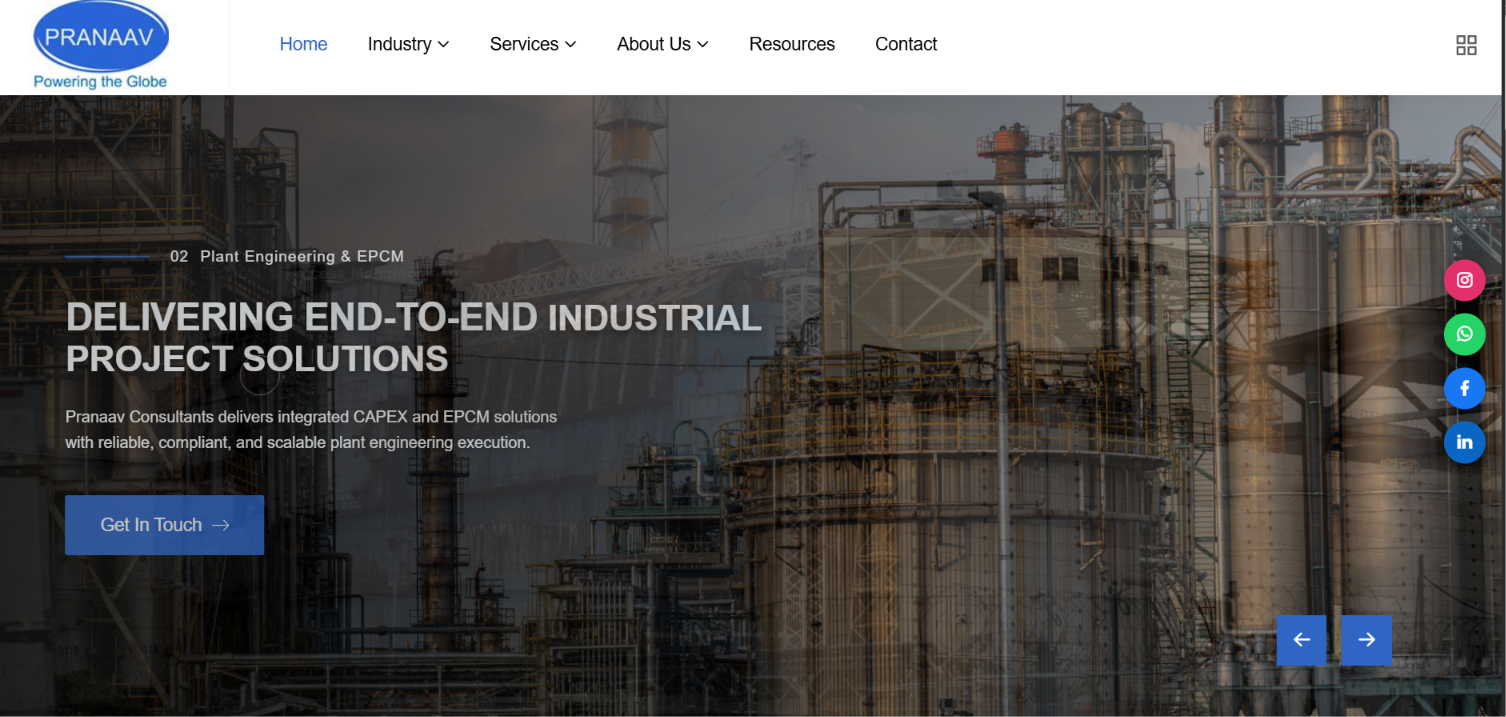This screenshot has width=1506, height=717.
Task: Click the hero heading about end-to-end industrial solutions
Action: pyautogui.click(x=413, y=338)
